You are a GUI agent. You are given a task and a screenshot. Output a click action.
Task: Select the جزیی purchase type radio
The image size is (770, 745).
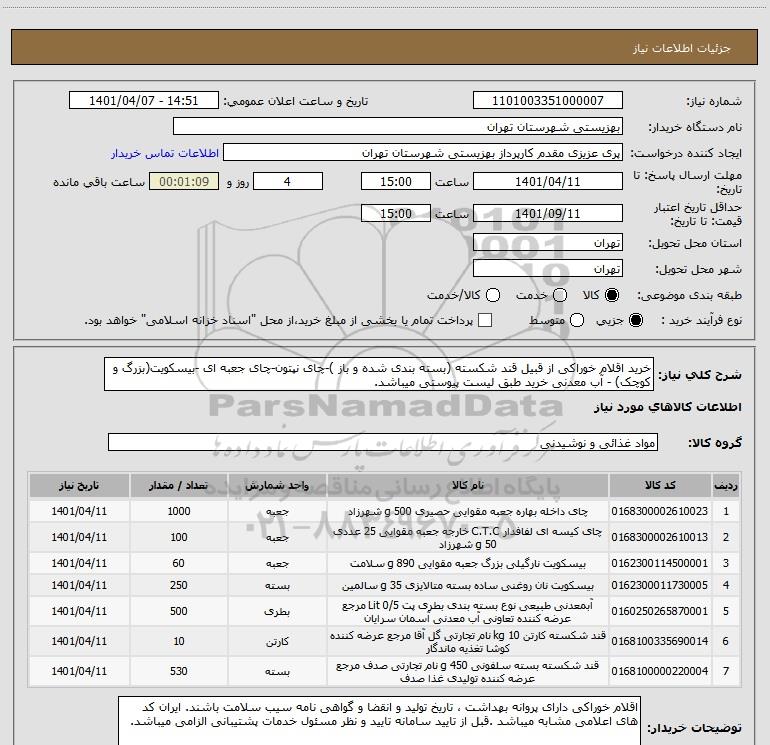tap(635, 321)
